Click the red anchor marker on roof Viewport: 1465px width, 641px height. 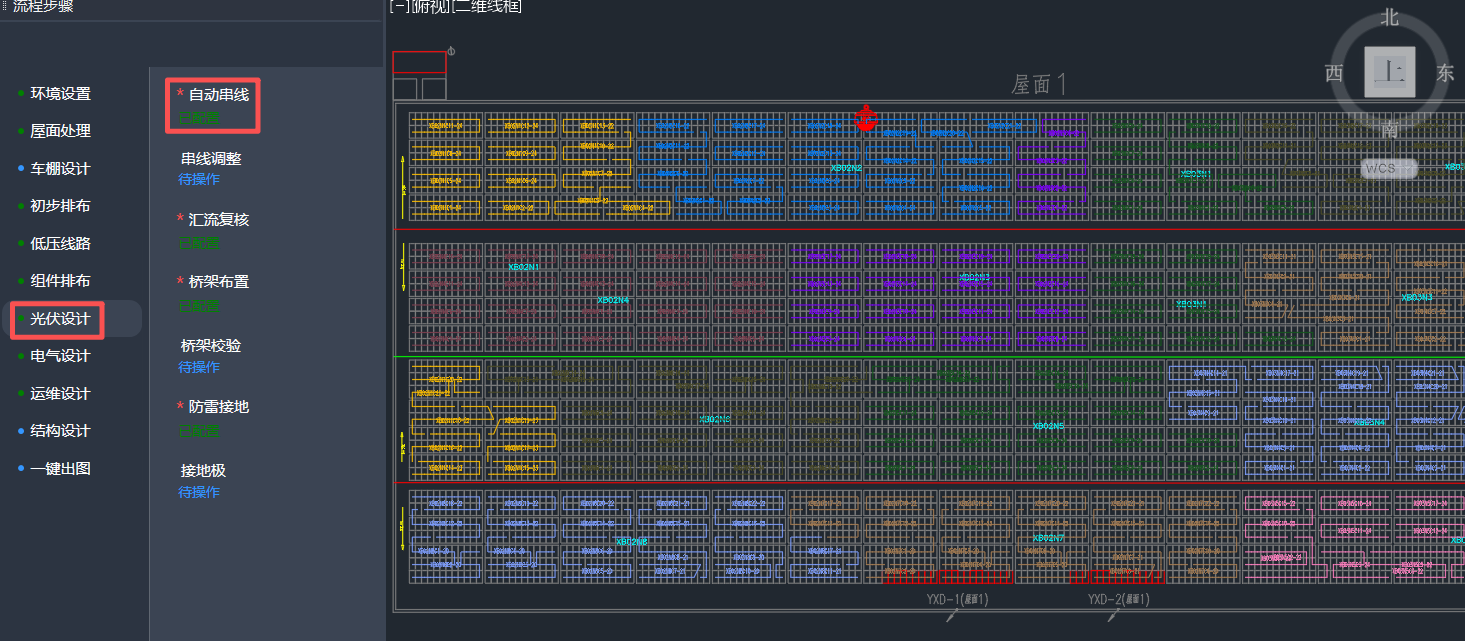[x=866, y=120]
